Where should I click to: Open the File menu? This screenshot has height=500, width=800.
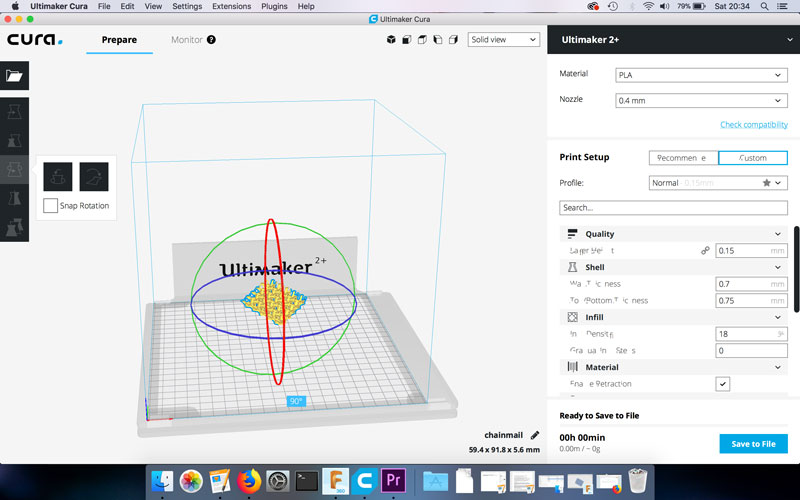[104, 6]
